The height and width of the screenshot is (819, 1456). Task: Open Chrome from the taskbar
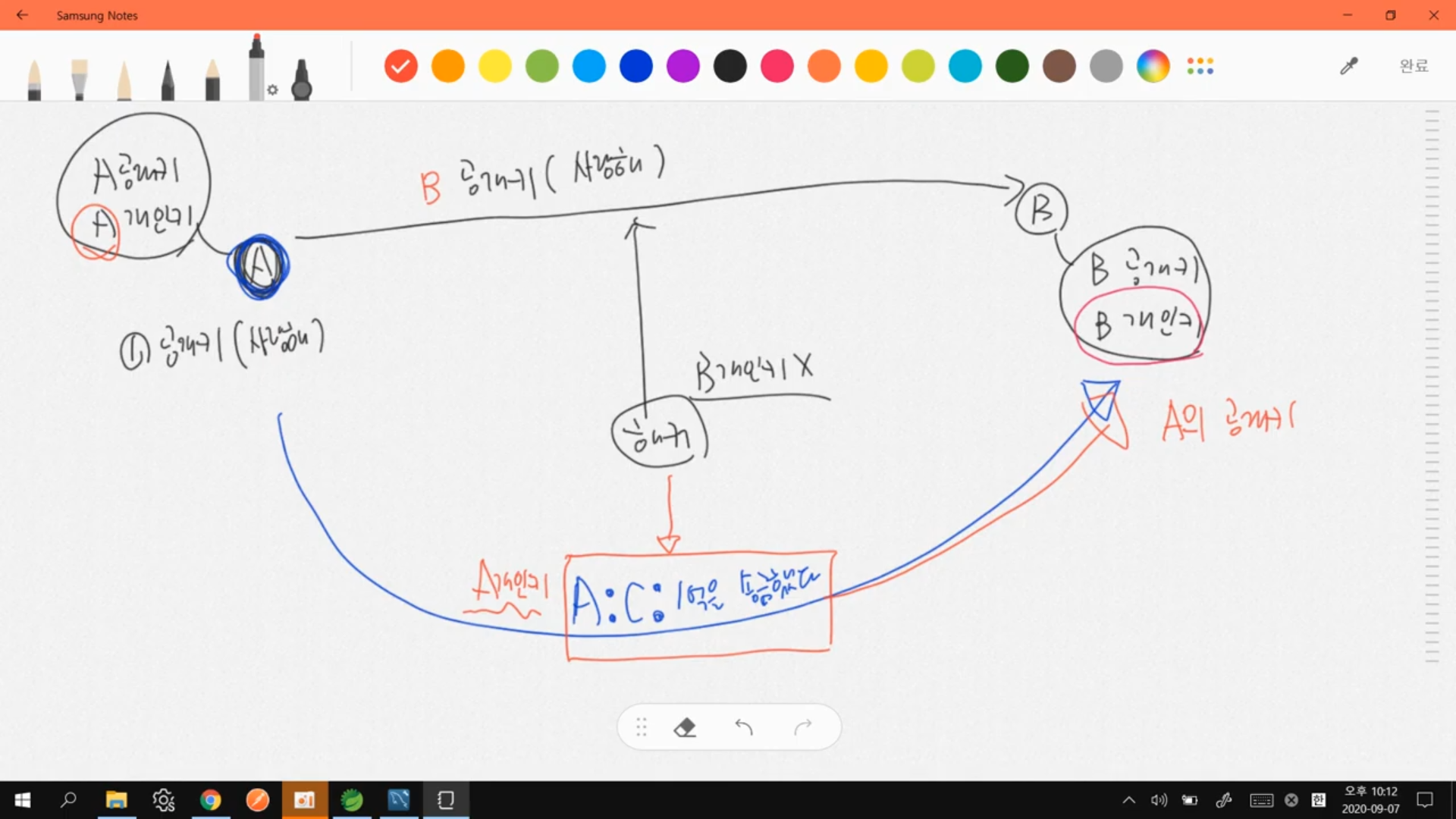(210, 800)
